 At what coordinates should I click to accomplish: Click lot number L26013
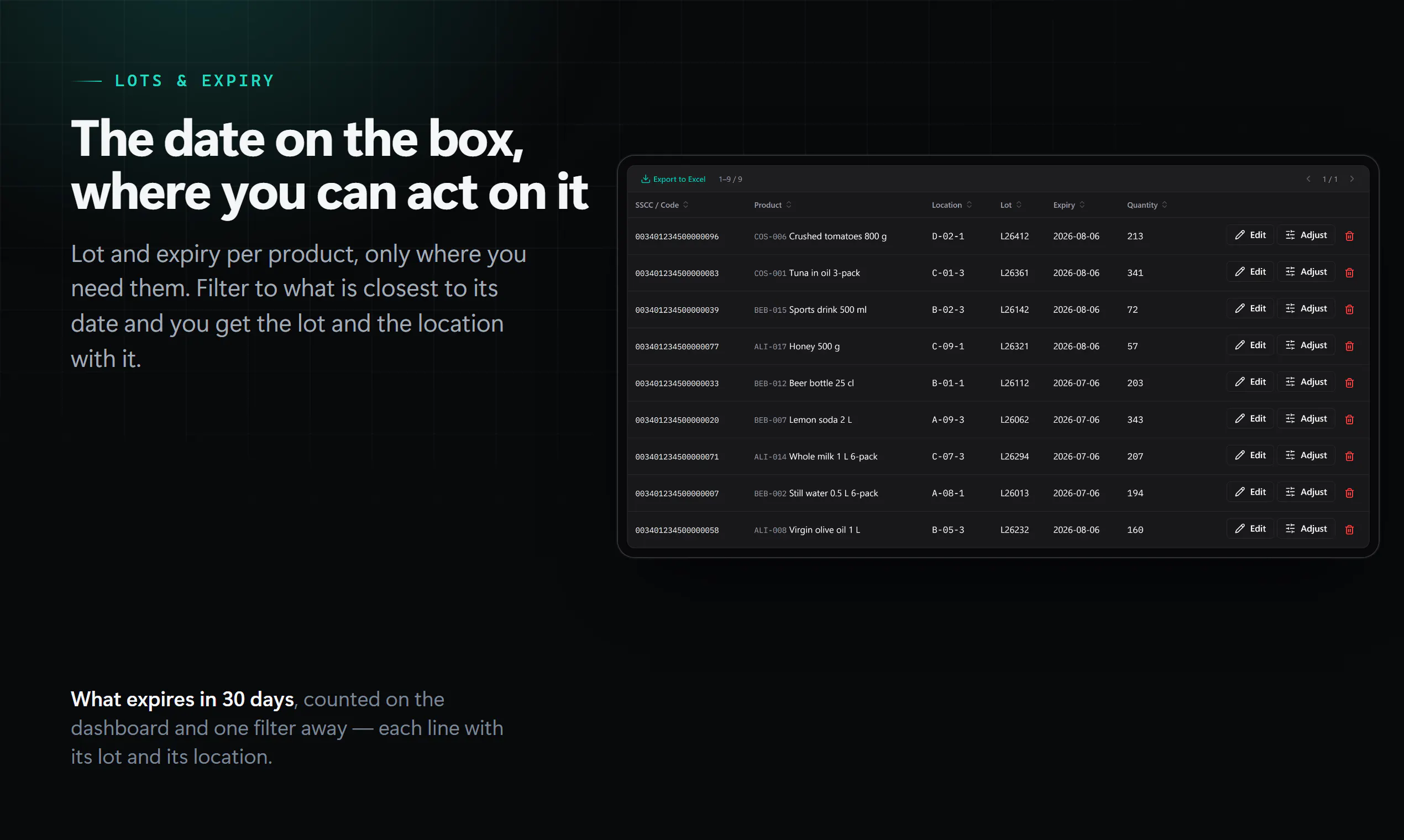[x=1014, y=493]
